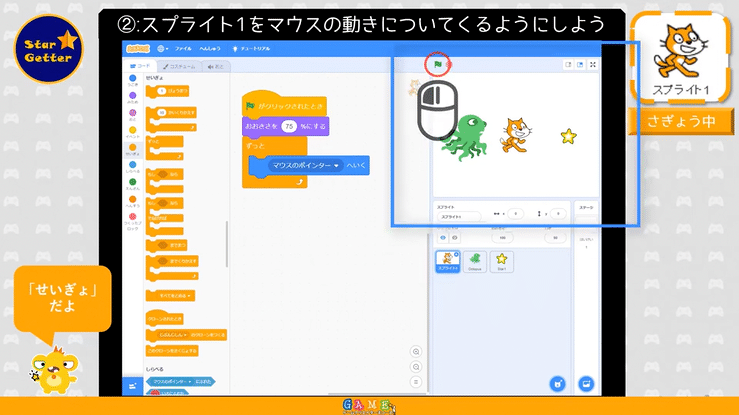Open the すべてをとめる dropdown arrow

pos(189,296)
